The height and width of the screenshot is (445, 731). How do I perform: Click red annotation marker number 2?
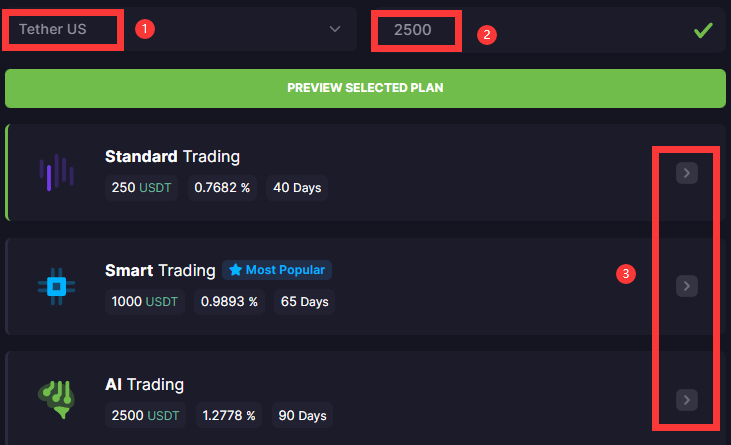tap(487, 34)
